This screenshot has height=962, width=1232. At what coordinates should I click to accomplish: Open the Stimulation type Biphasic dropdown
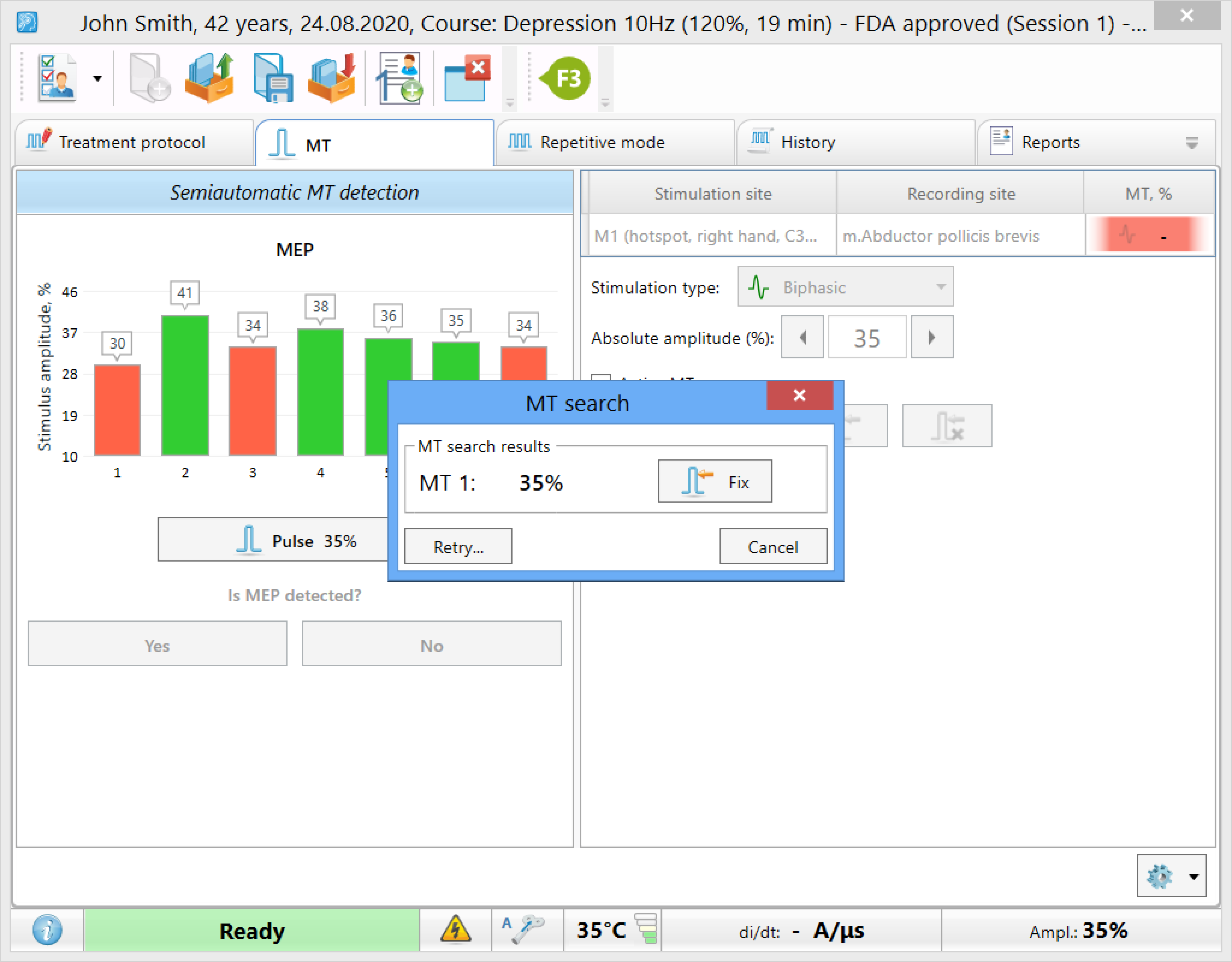click(845, 287)
